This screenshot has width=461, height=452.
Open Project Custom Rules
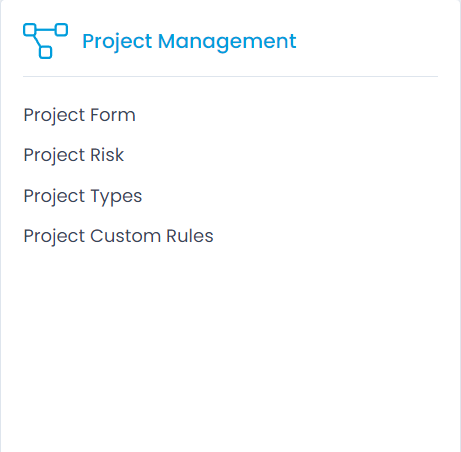[118, 237]
